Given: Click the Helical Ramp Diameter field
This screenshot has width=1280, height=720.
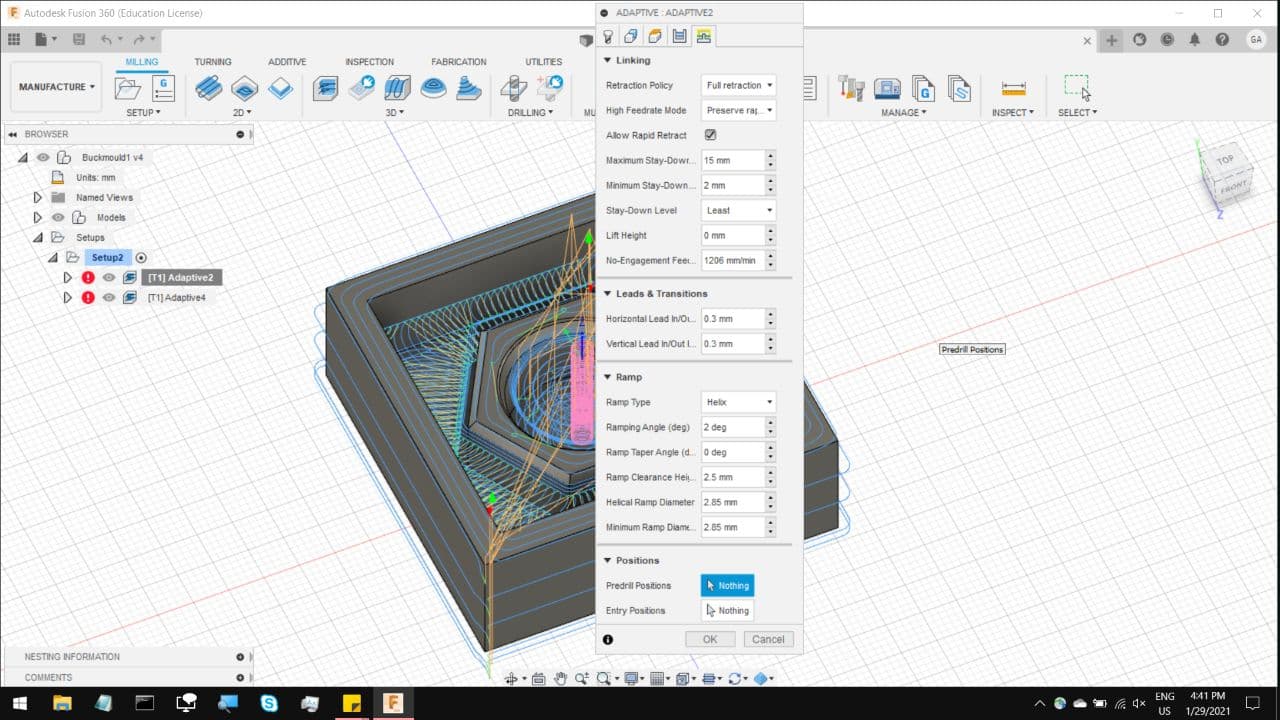Looking at the screenshot, I should [732, 502].
